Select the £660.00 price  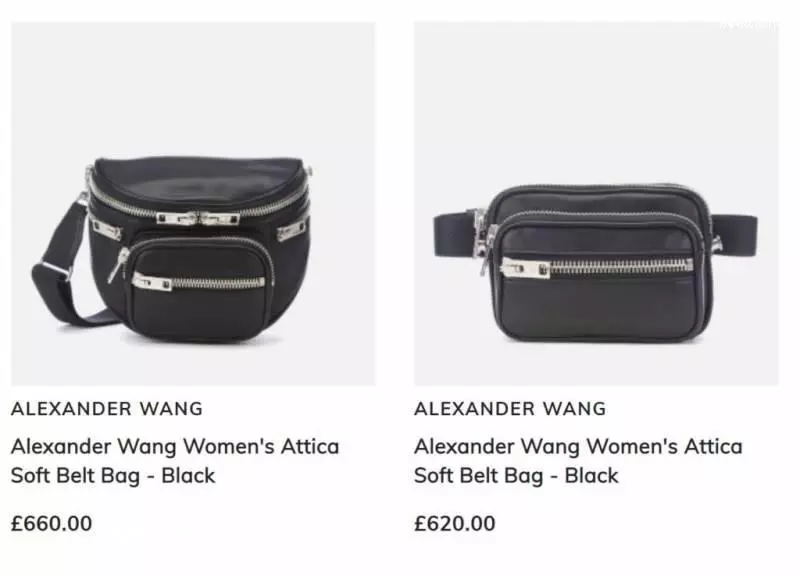(52, 523)
